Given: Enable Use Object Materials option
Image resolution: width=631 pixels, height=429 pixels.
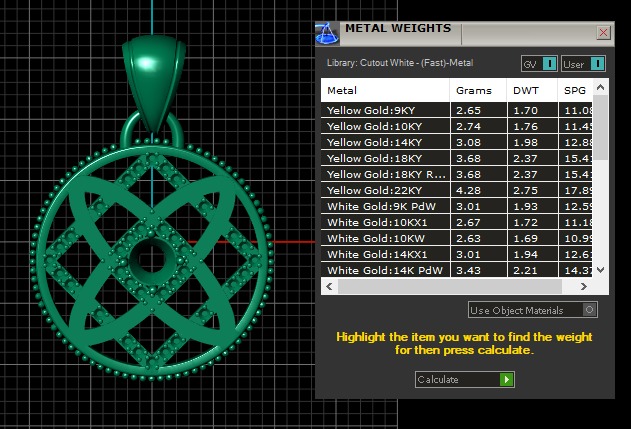Looking at the screenshot, I should tap(533, 310).
